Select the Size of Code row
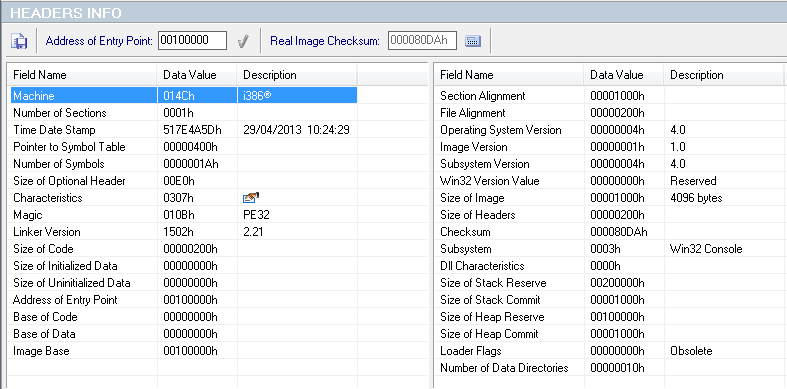The width and height of the screenshot is (787, 389). pos(184,249)
